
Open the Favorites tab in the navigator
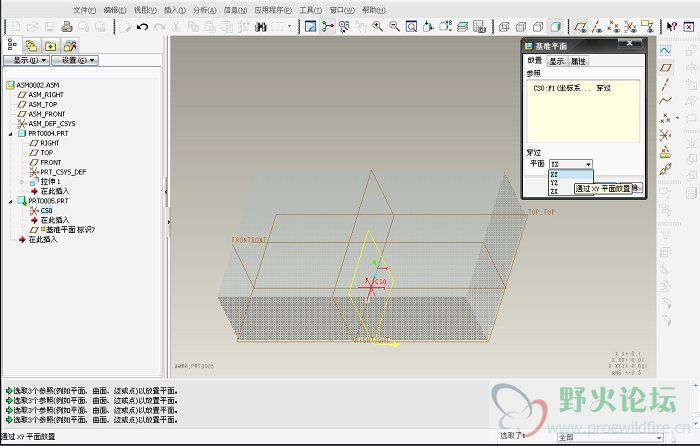tap(51, 45)
